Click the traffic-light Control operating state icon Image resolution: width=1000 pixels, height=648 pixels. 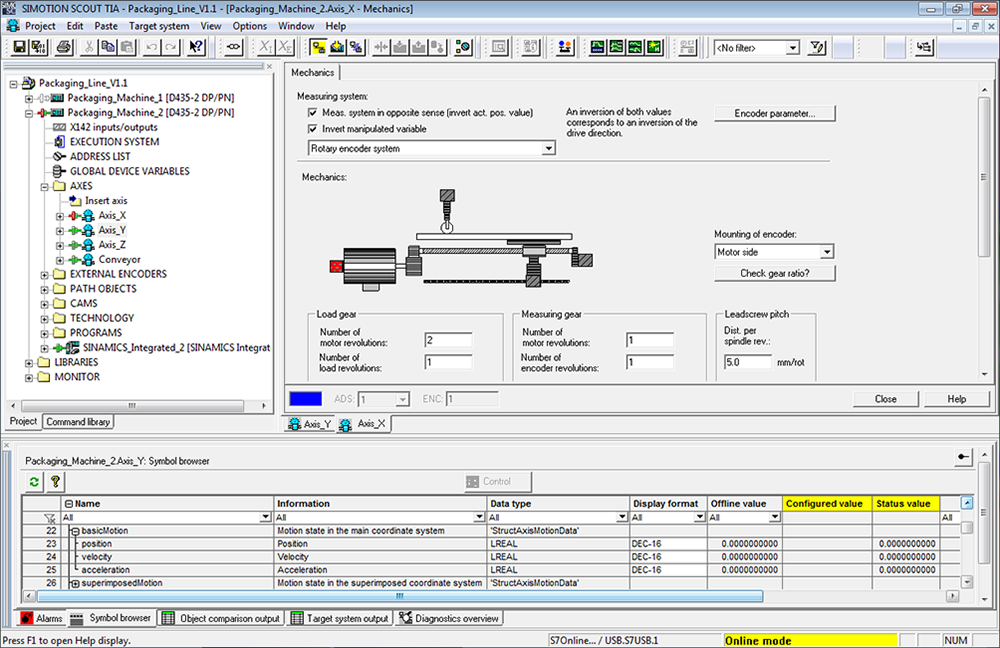pos(463,47)
